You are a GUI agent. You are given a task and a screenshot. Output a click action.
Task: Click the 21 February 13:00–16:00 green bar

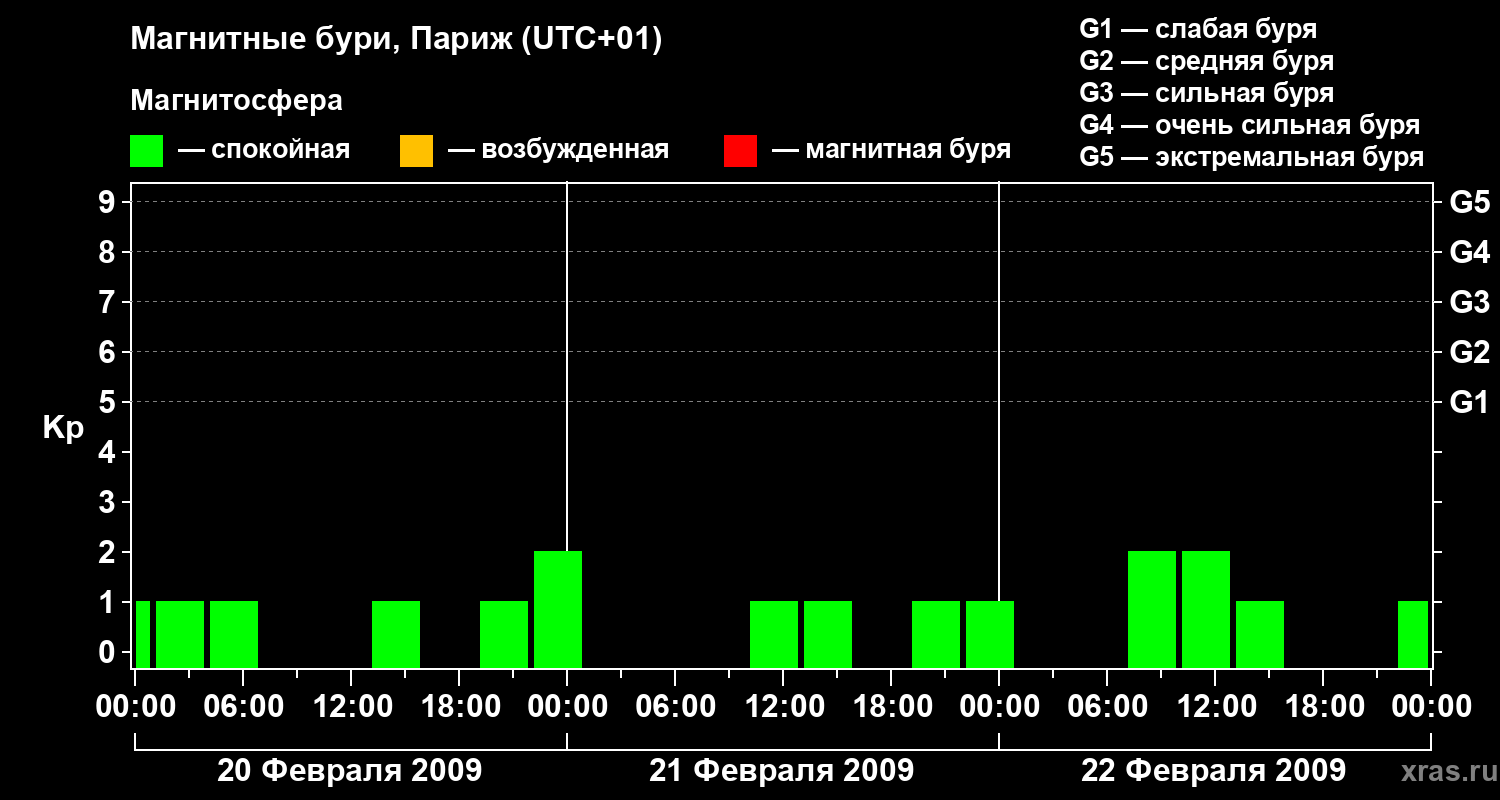click(x=828, y=634)
